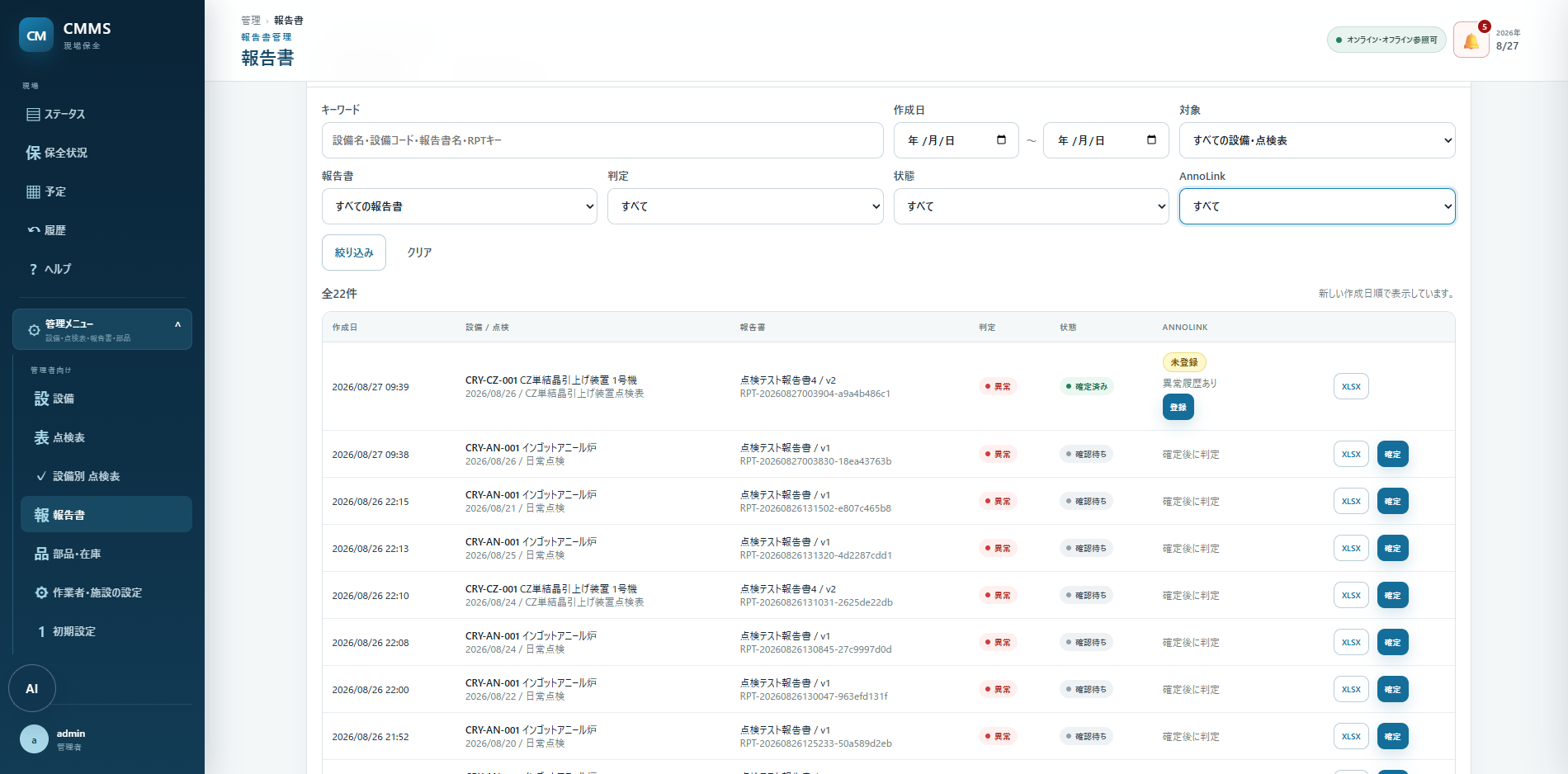Click the 作成日 column header
This screenshot has height=774, width=1568.
[x=345, y=328]
